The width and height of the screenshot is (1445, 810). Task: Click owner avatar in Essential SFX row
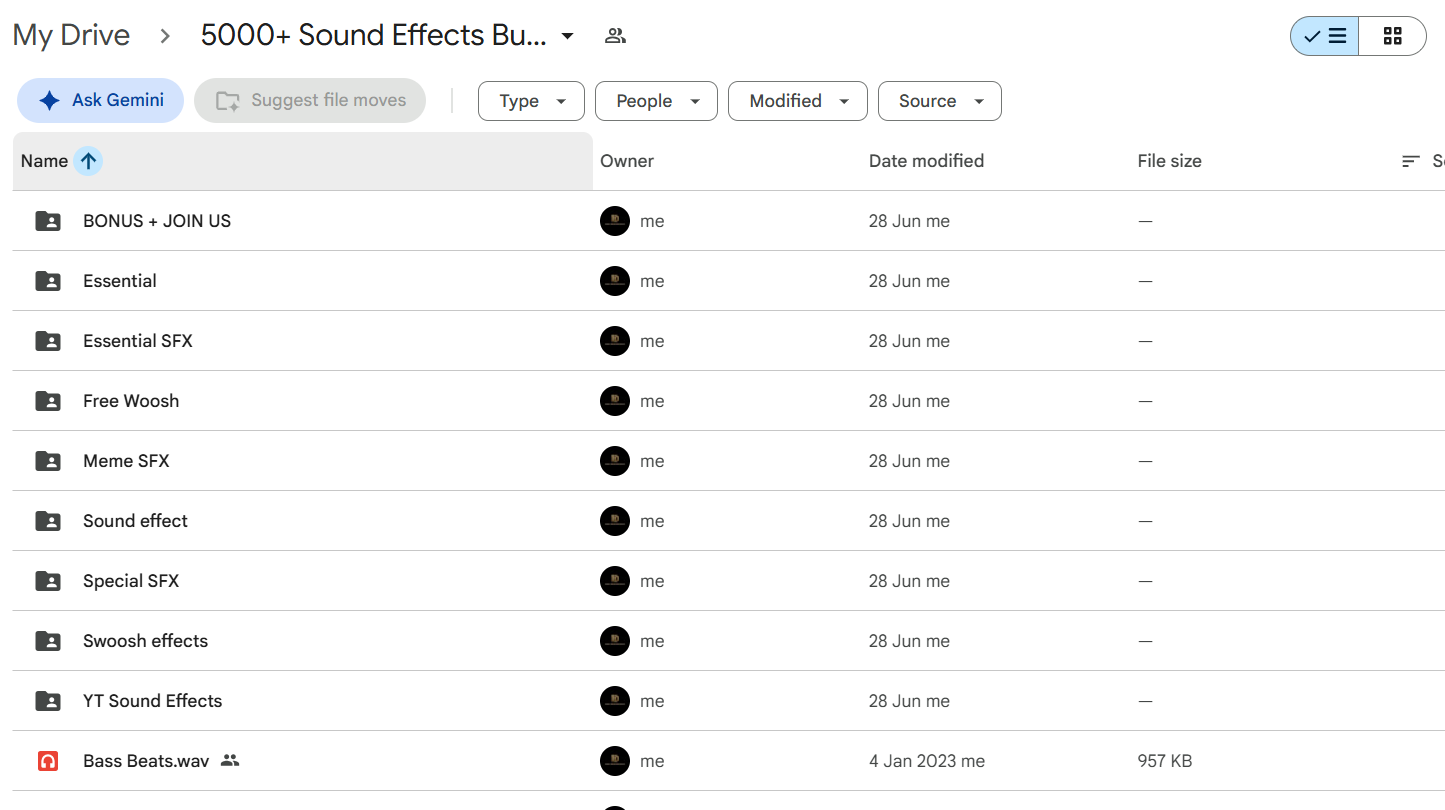point(615,341)
